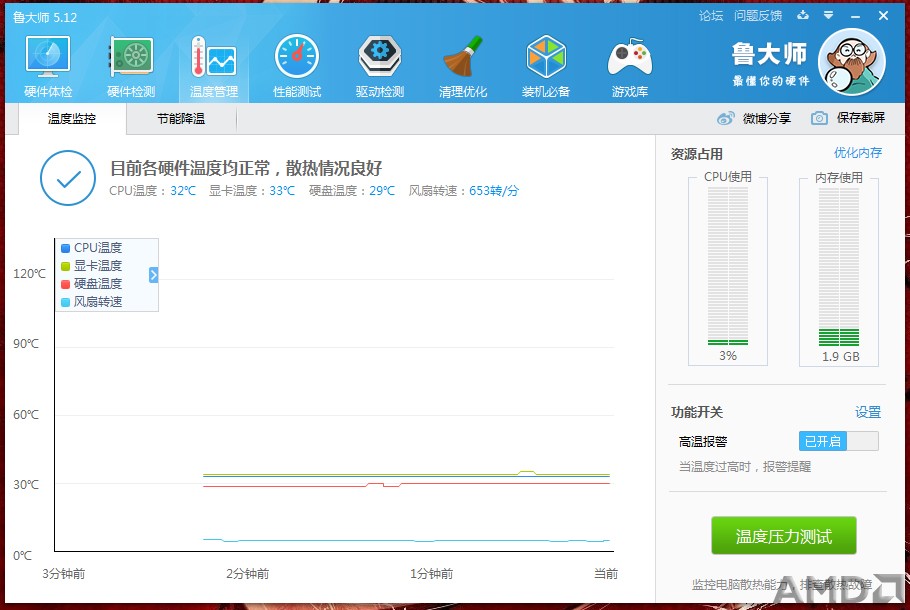Toggle the 高温报警 已开启 switch
Image resolution: width=910 pixels, height=610 pixels.
point(839,441)
